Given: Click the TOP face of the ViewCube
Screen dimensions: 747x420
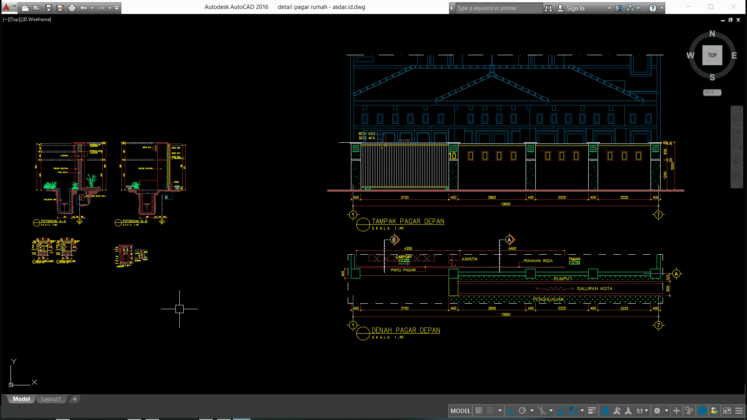Looking at the screenshot, I should coord(712,55).
